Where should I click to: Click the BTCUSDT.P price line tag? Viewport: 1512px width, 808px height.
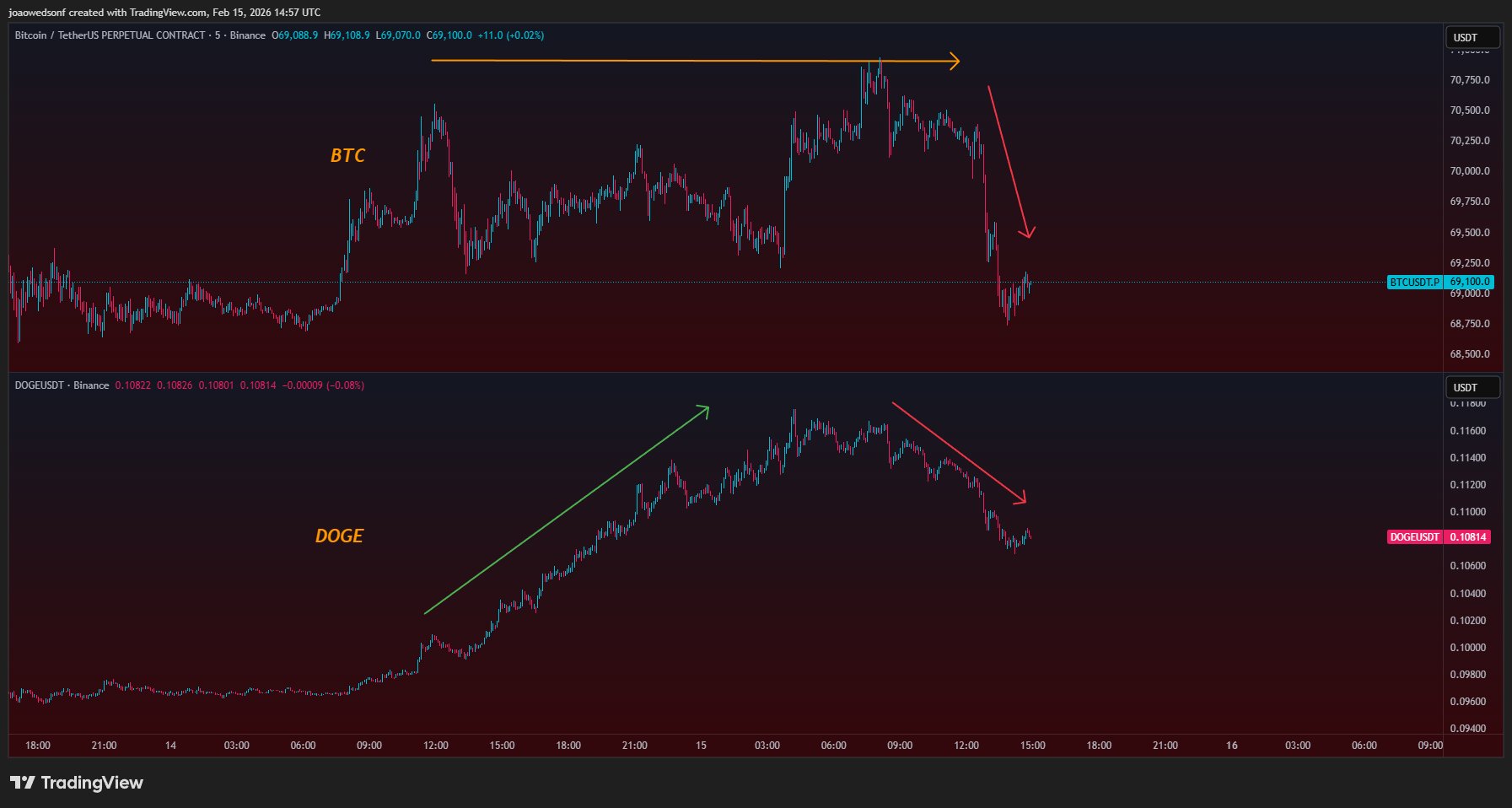[x=1414, y=282]
